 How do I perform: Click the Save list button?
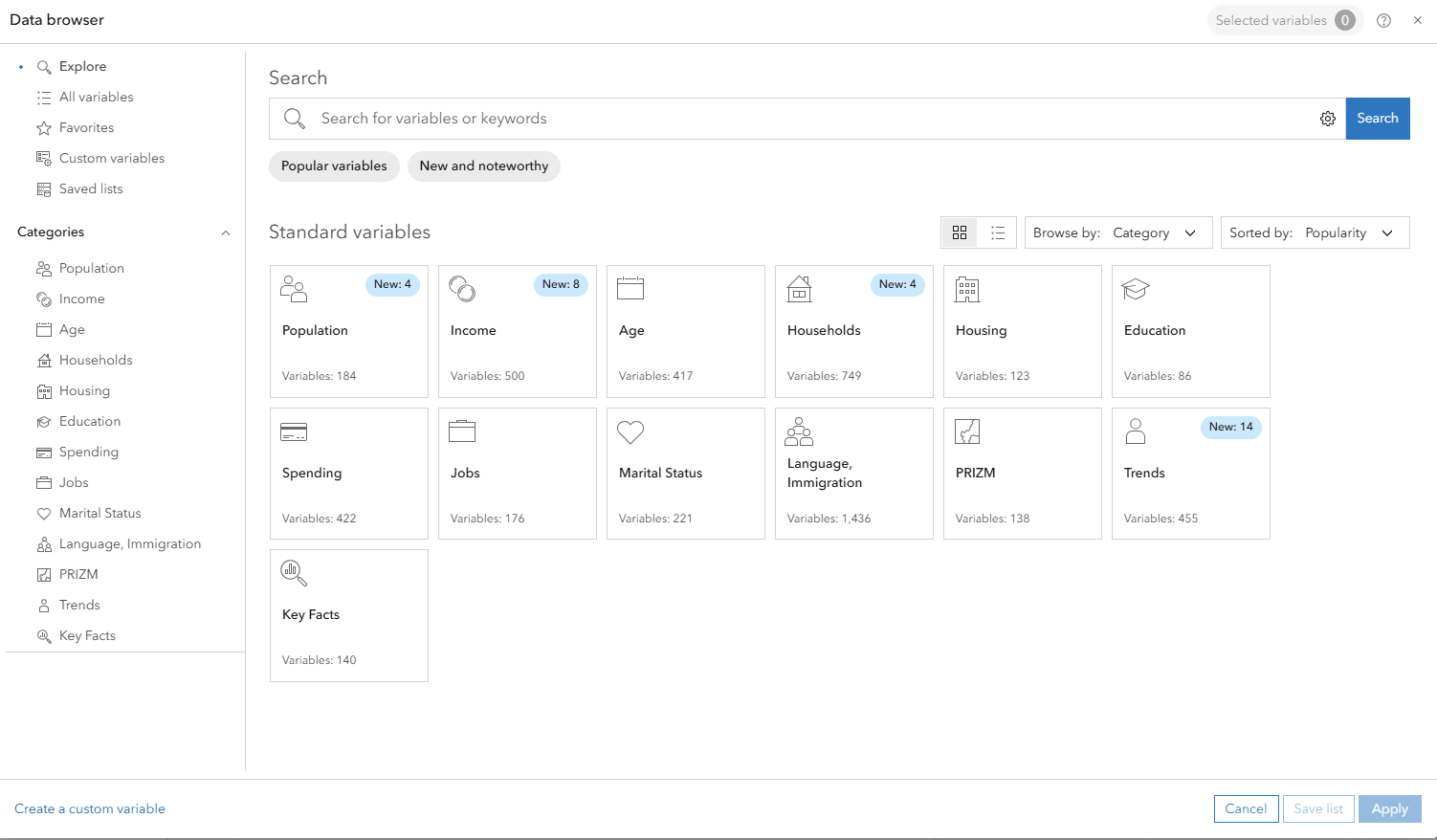coord(1318,809)
